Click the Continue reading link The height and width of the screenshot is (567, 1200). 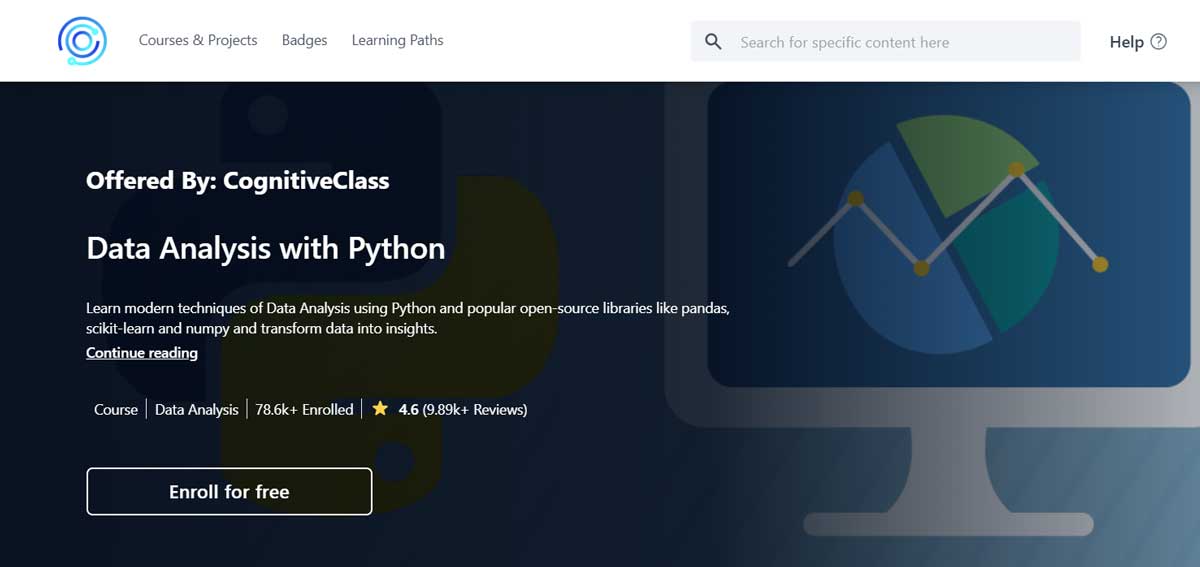pos(142,353)
